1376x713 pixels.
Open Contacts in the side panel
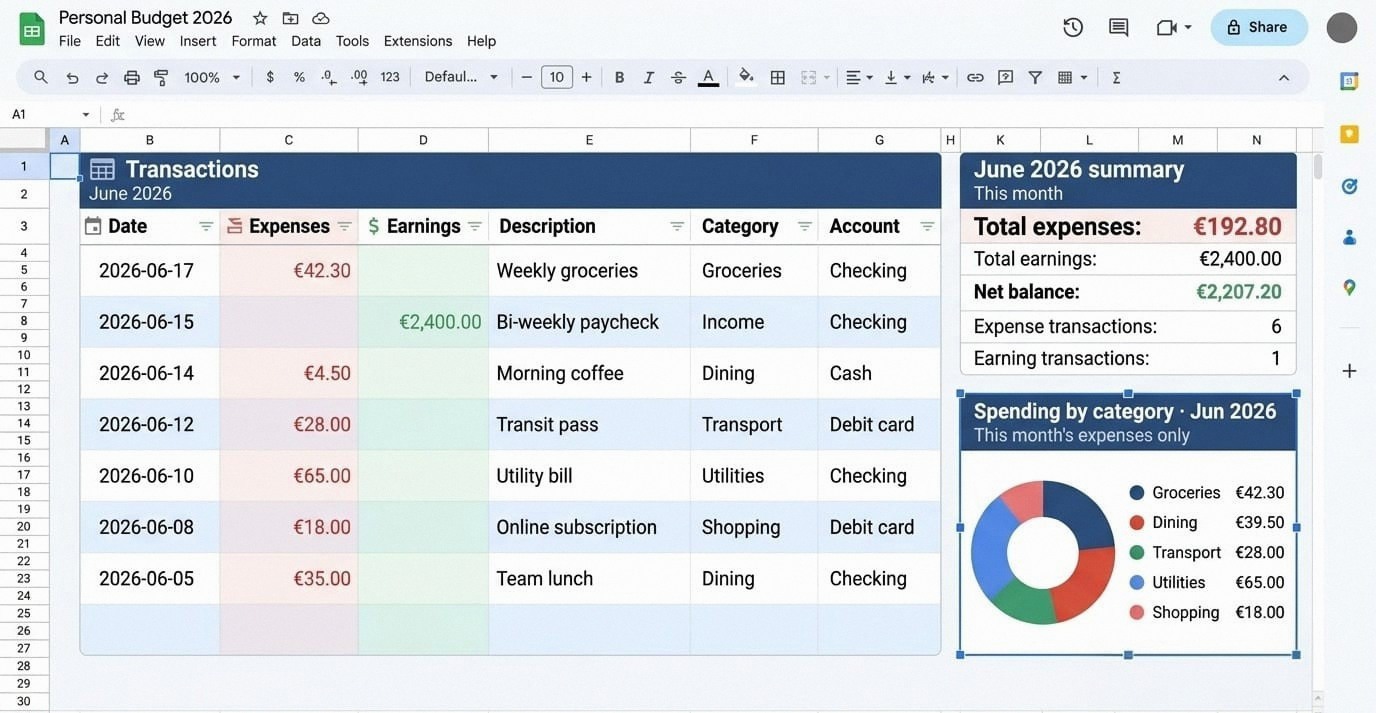(1349, 237)
